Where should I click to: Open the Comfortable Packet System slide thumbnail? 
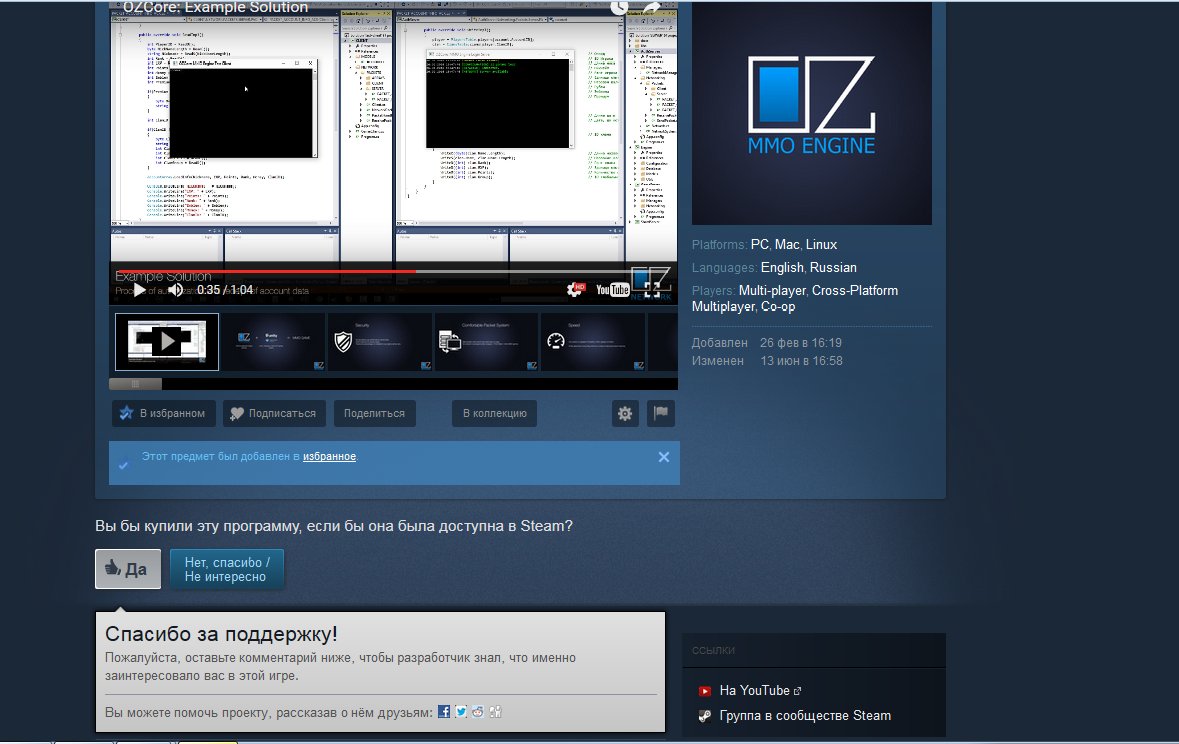(486, 342)
